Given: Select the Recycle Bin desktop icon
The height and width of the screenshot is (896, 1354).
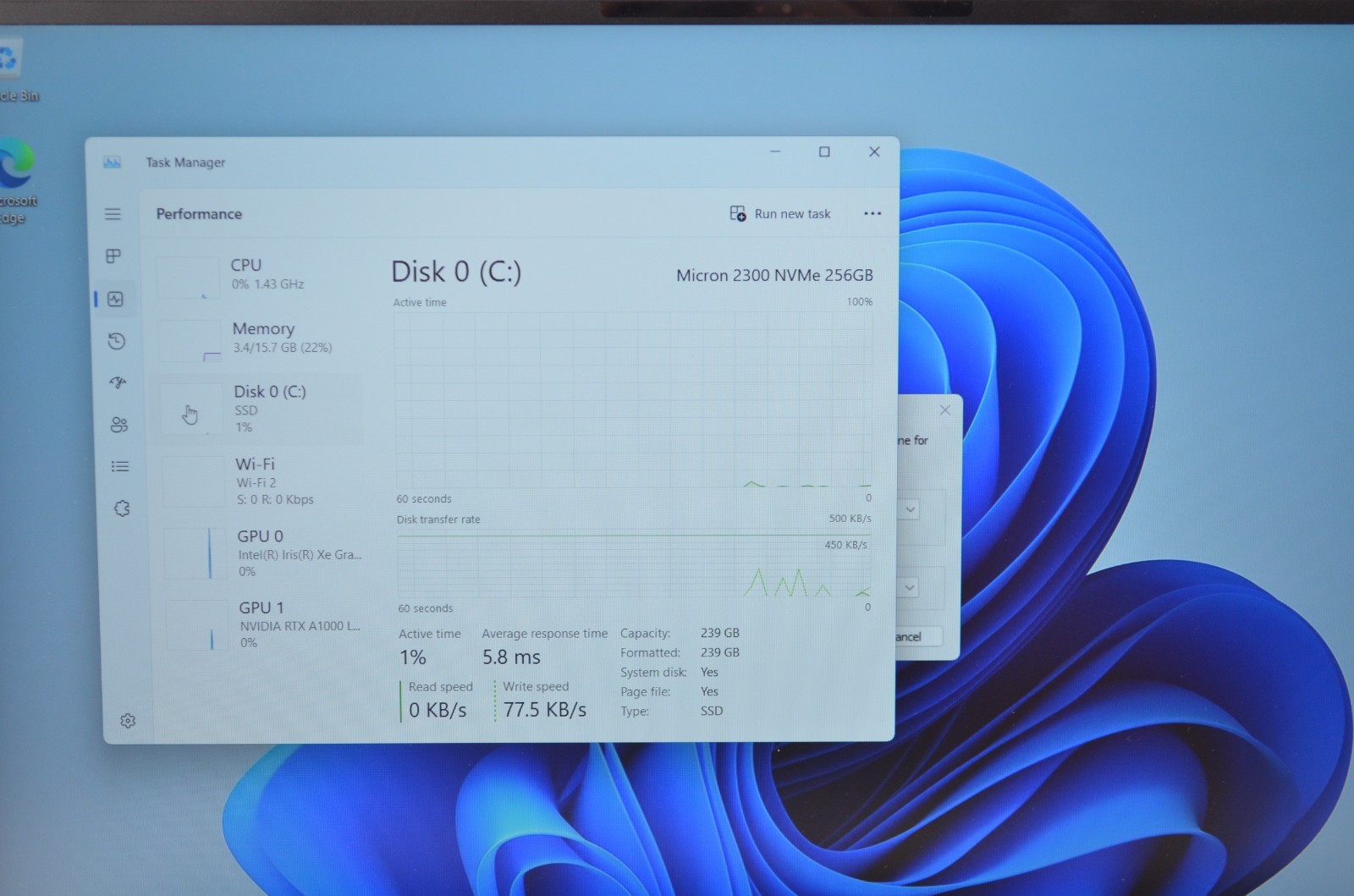Looking at the screenshot, I should (x=15, y=71).
